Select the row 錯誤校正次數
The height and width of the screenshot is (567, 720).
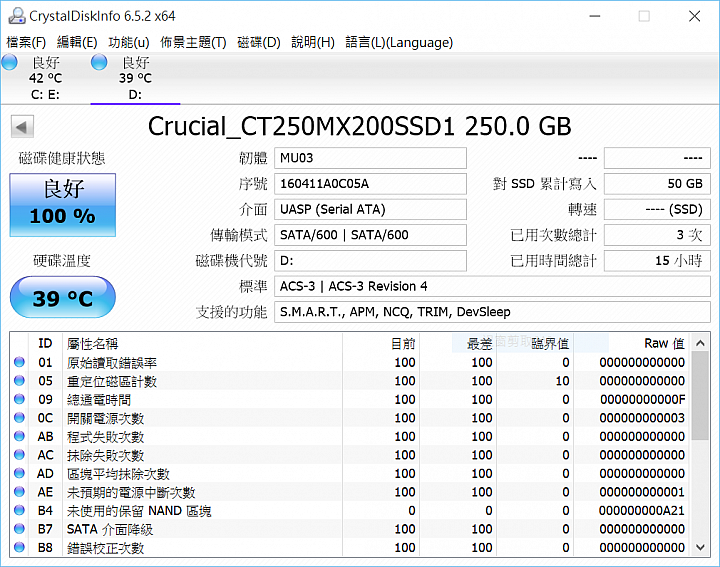click(350, 547)
